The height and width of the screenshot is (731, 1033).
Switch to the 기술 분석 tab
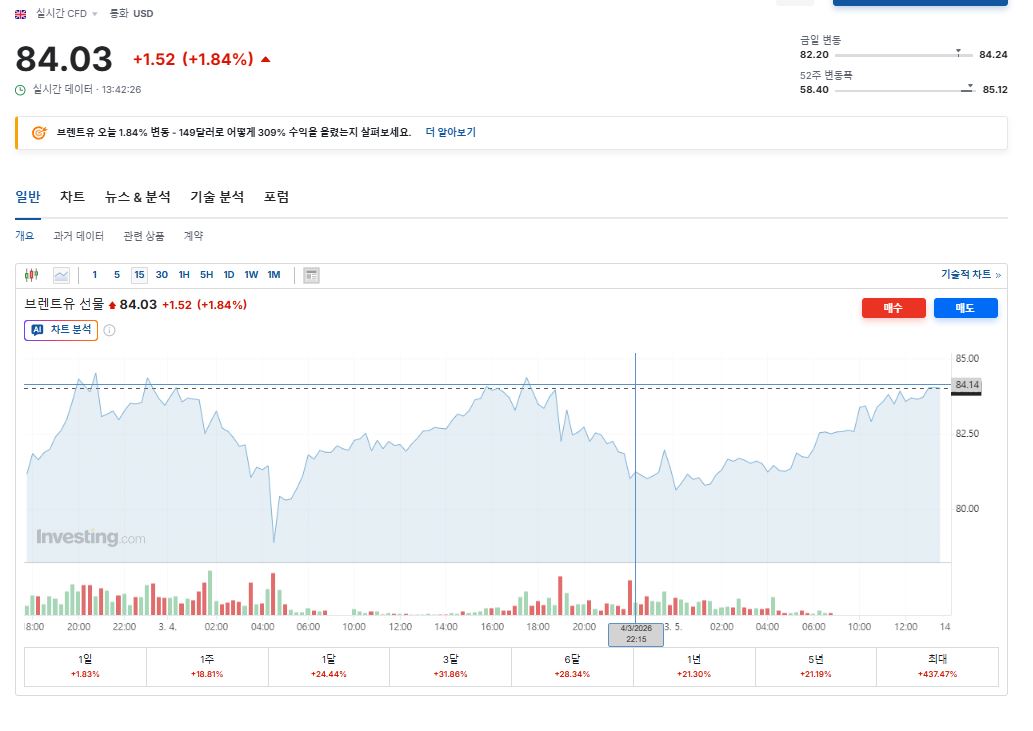[217, 197]
